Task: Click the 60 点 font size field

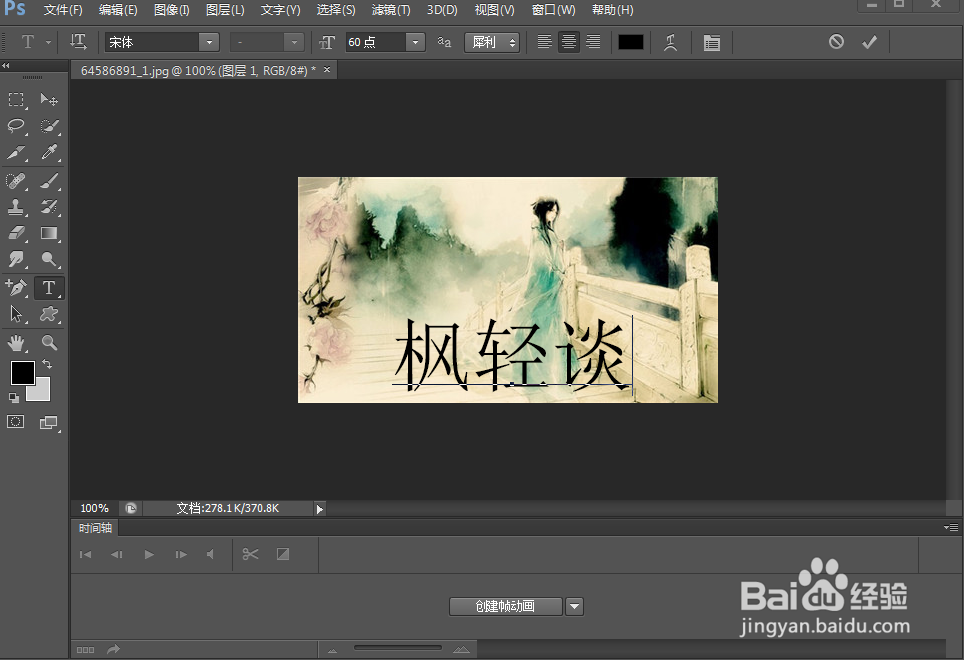Action: coord(376,42)
